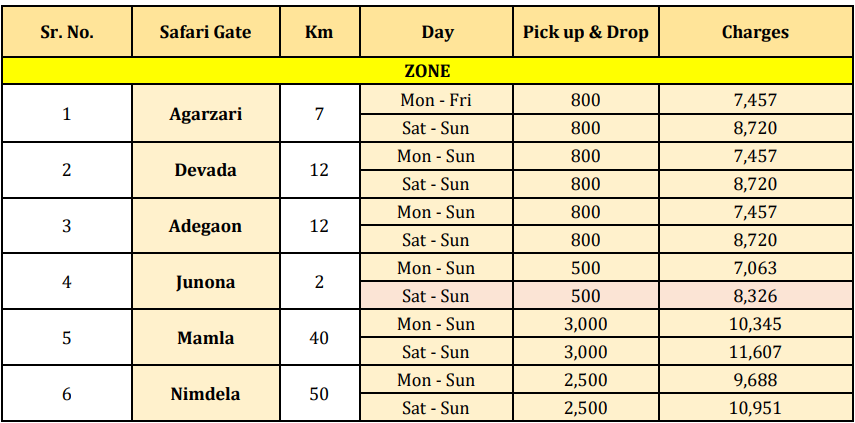The width and height of the screenshot is (855, 423).
Task: Select the Mamla gate cell
Action: coord(206,338)
